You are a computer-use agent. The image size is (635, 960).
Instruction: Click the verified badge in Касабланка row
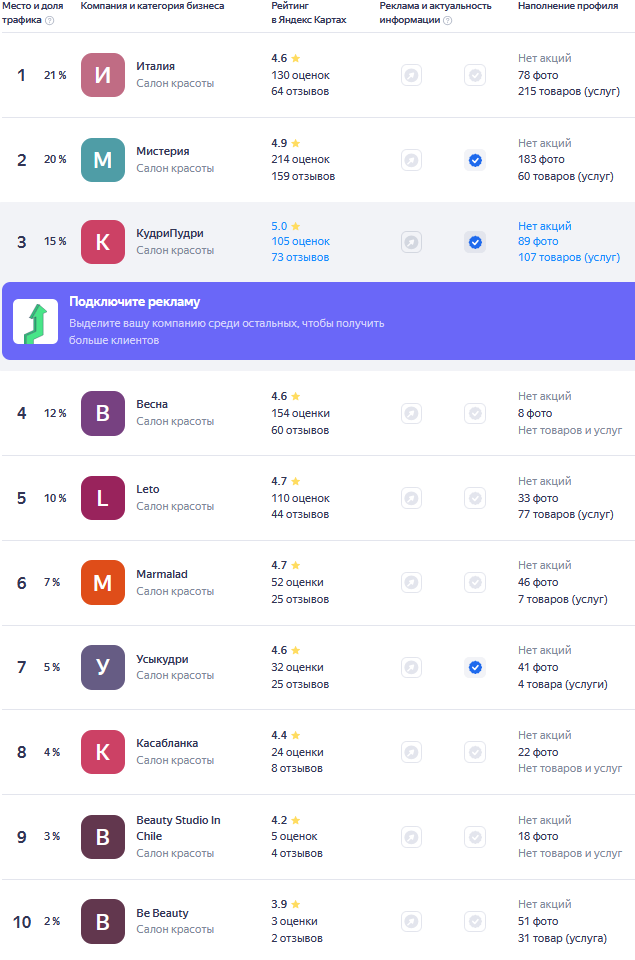[x=475, y=752]
